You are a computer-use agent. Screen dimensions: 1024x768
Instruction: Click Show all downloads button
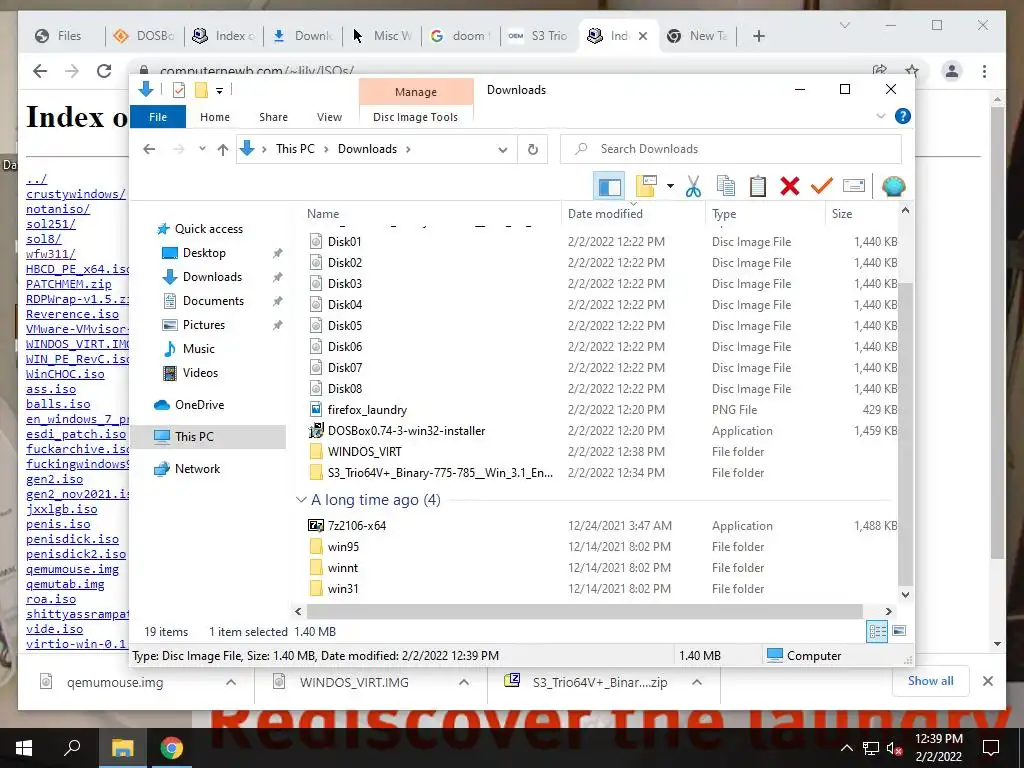point(930,680)
